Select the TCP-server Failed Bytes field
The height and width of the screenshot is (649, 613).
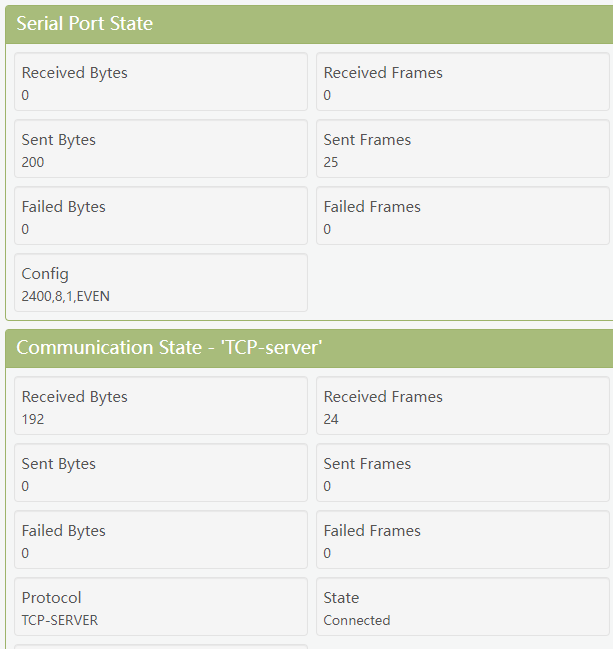161,540
